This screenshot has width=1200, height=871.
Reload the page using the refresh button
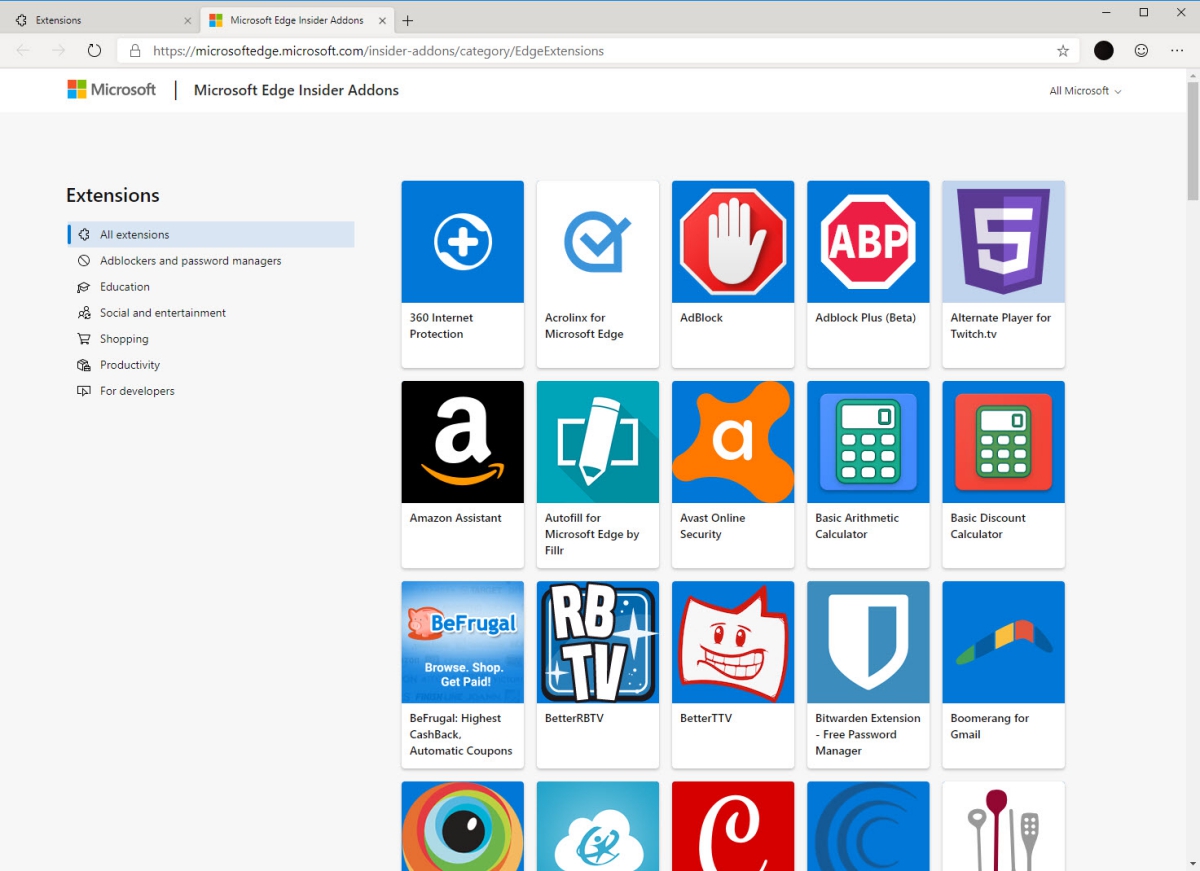coord(94,51)
